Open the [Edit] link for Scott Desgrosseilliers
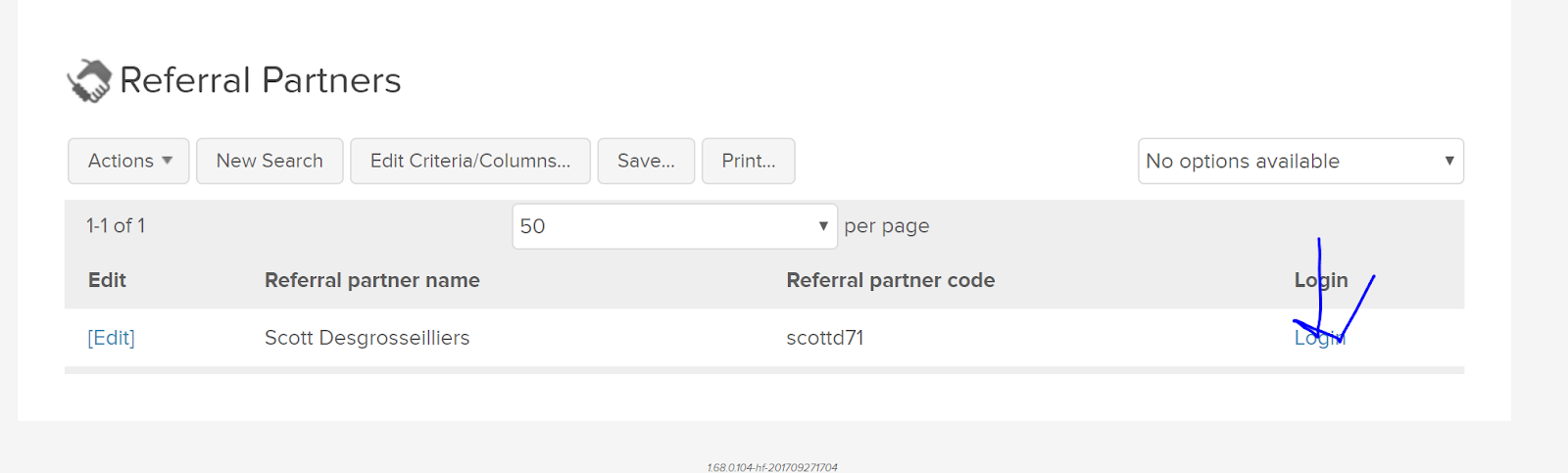Image resolution: width=1568 pixels, height=473 pixels. click(x=112, y=338)
